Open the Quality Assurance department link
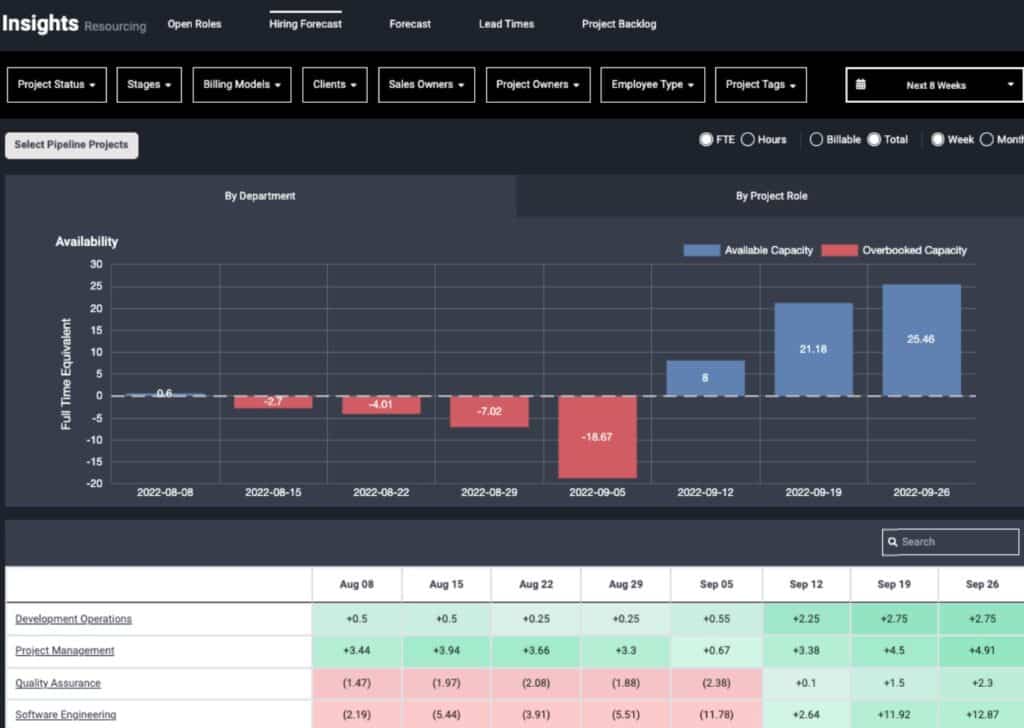This screenshot has height=728, width=1024. [58, 683]
